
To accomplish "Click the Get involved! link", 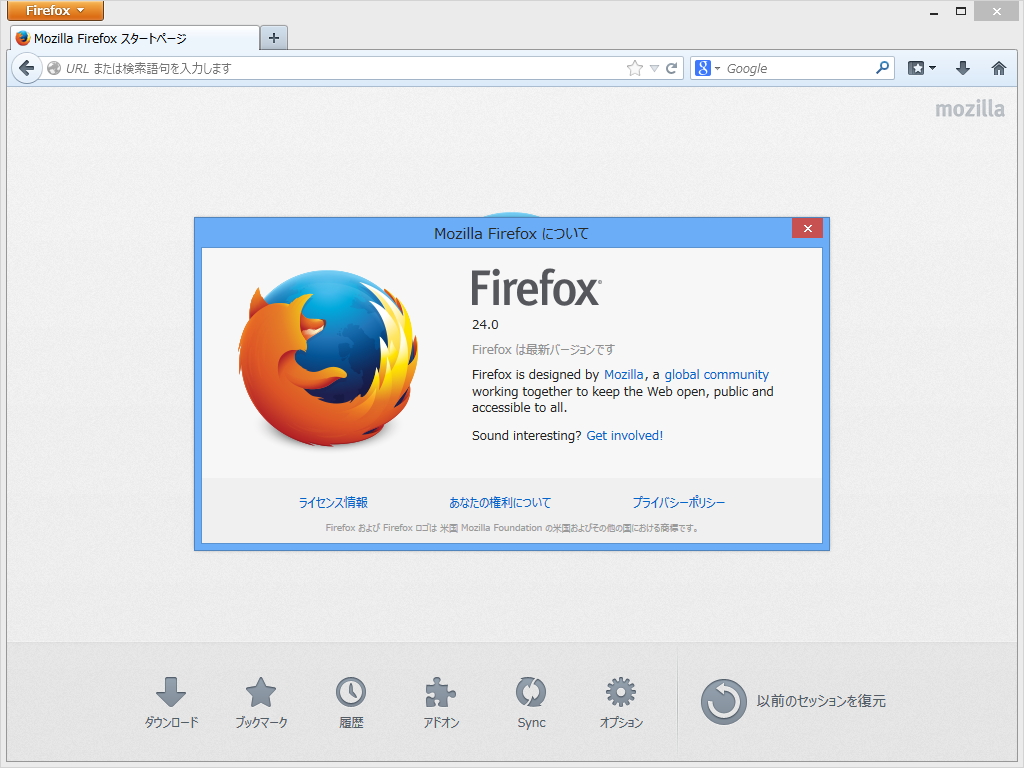I will 624,435.
